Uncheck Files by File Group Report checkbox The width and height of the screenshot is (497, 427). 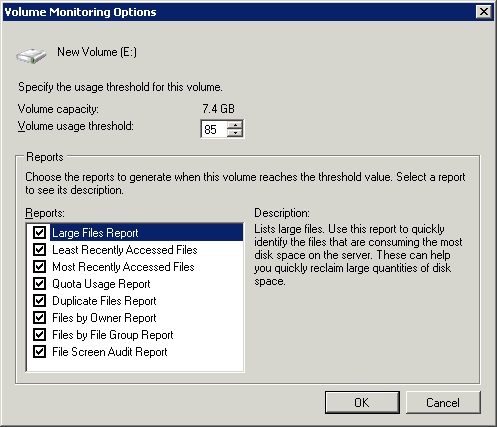coord(39,334)
